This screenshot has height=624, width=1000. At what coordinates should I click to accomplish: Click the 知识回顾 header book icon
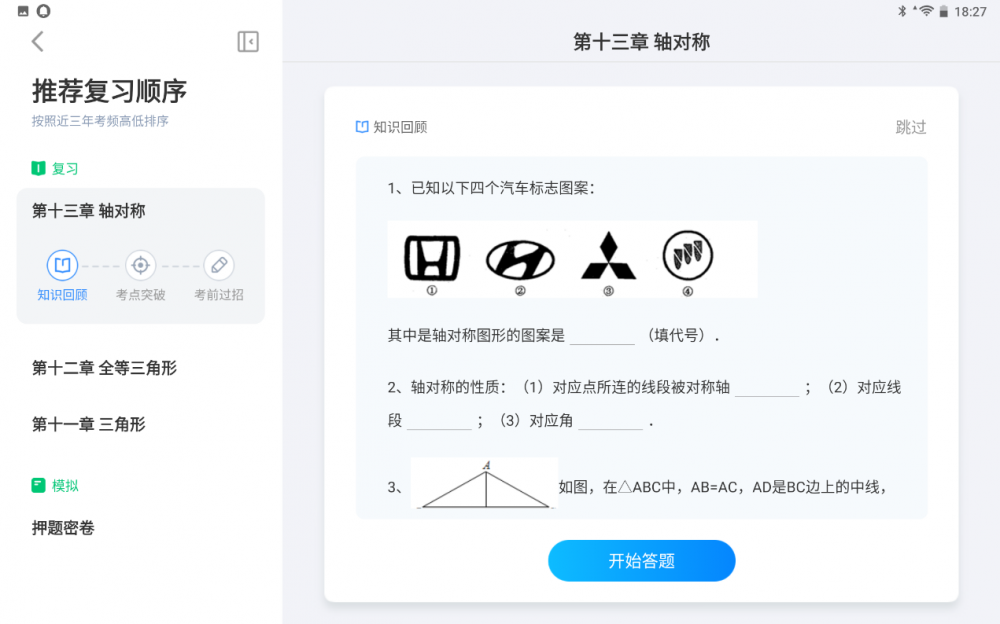pyautogui.click(x=362, y=127)
